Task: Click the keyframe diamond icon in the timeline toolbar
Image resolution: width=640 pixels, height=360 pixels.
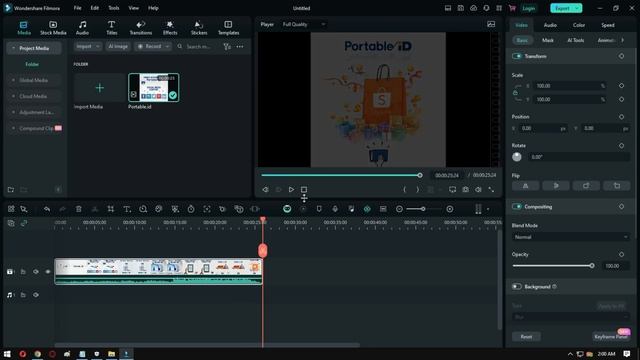Action: (367, 209)
